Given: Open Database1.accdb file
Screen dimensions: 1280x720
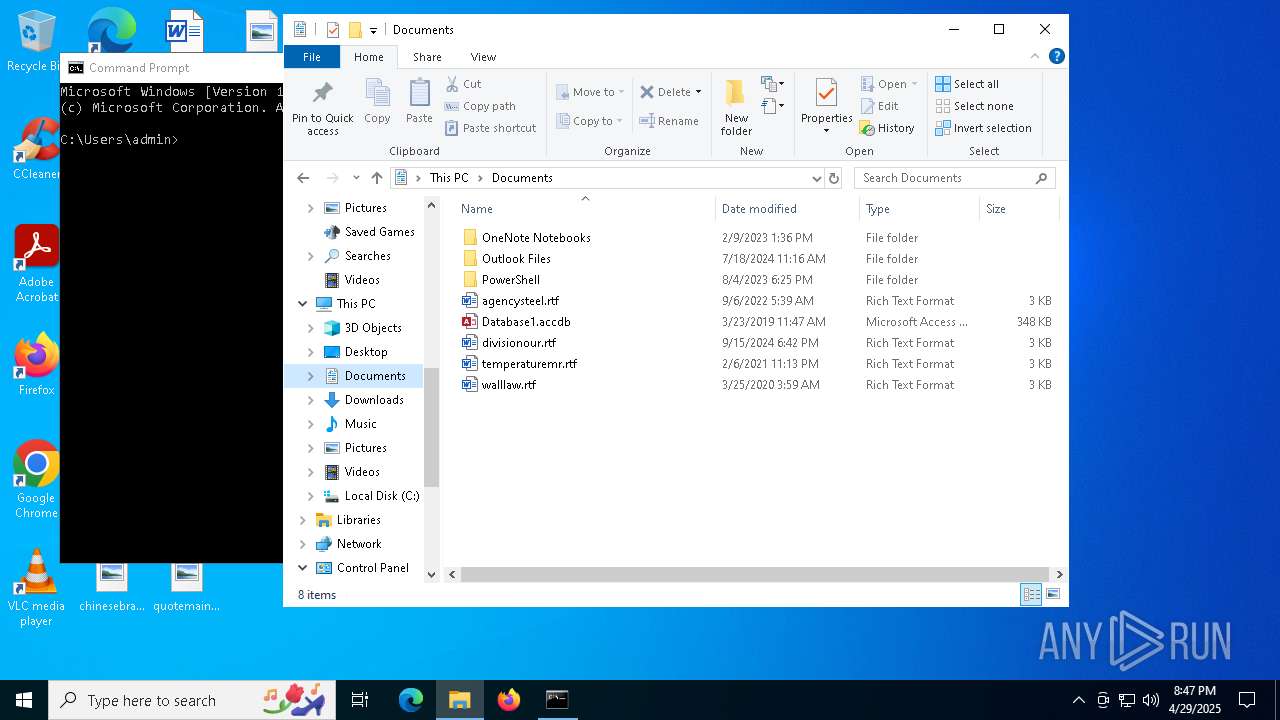Looking at the screenshot, I should pyautogui.click(x=526, y=322).
